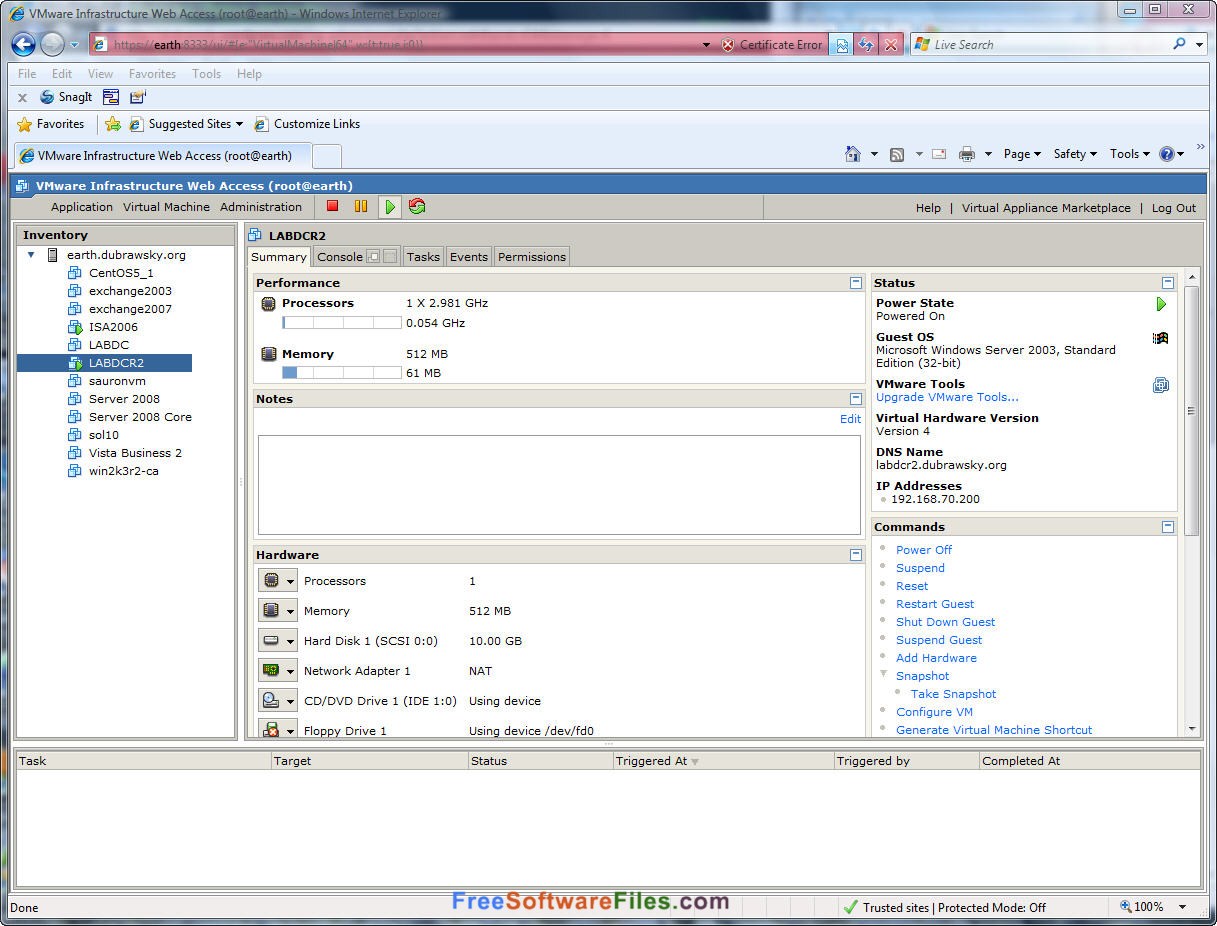Screen dimensions: 1217x926
Task: Collapse the Notes panel
Action: tap(855, 399)
